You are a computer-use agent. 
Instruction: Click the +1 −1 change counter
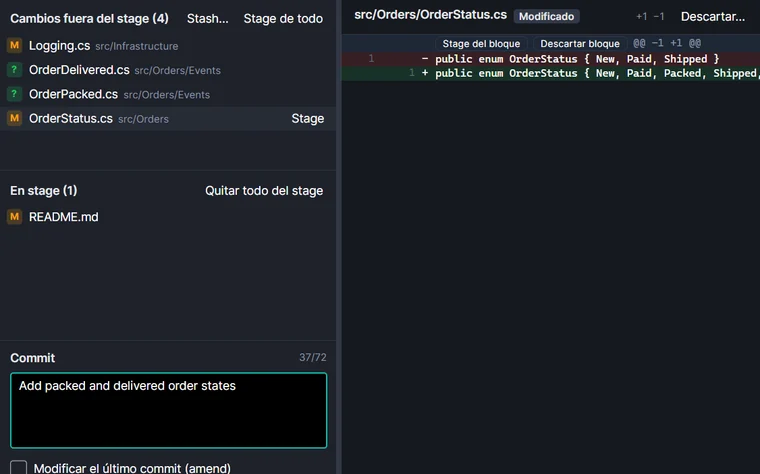(x=650, y=16)
